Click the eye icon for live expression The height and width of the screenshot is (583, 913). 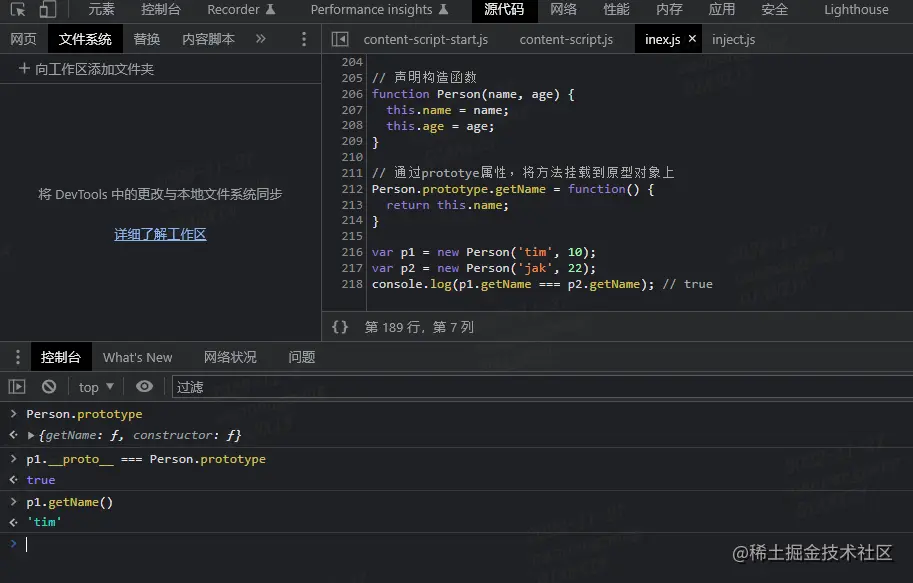(x=144, y=386)
